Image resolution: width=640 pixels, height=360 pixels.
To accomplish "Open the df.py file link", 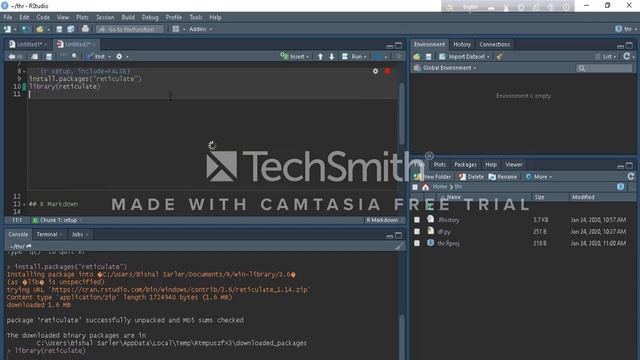I will (x=444, y=231).
